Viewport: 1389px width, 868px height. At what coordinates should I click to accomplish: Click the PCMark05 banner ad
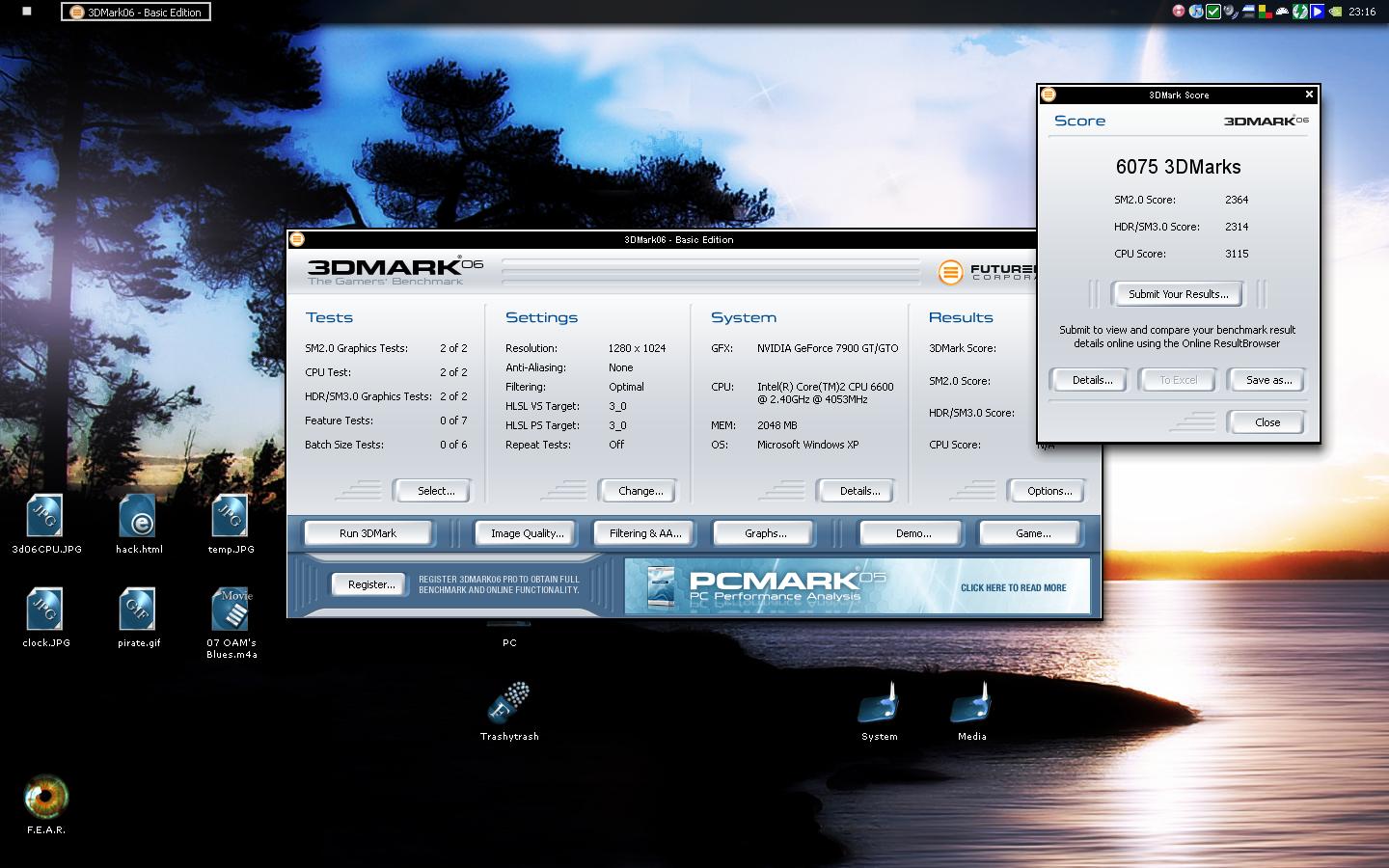[x=857, y=586]
